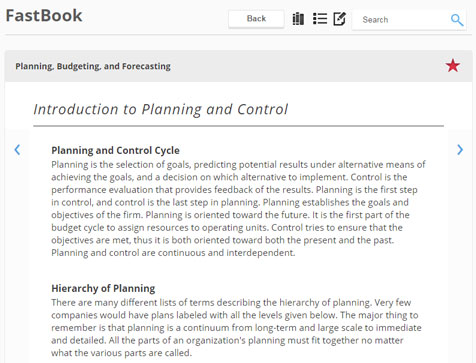Go to previous page with left chevron

(x=17, y=150)
